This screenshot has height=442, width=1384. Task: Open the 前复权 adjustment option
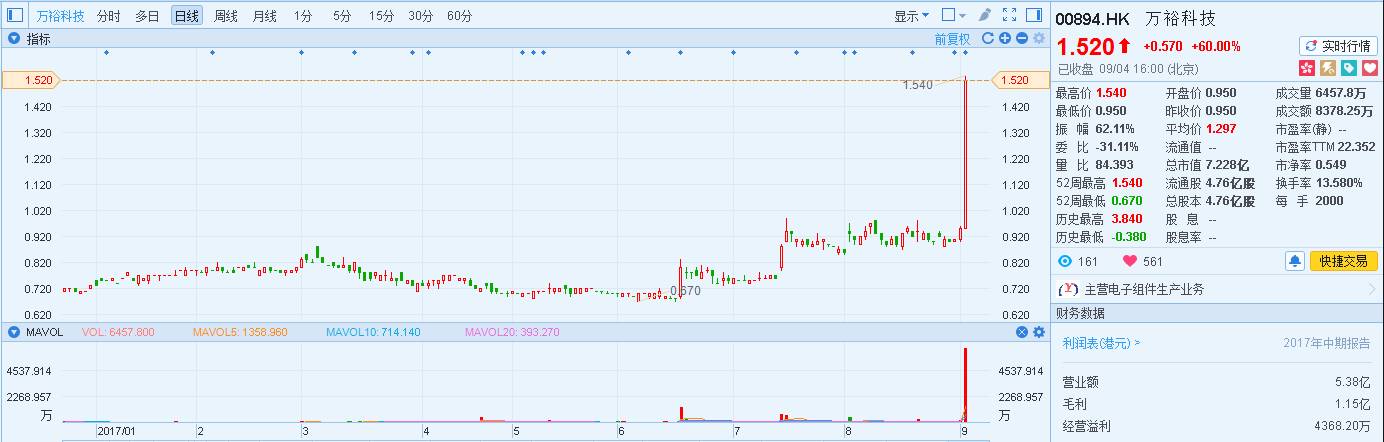point(952,39)
